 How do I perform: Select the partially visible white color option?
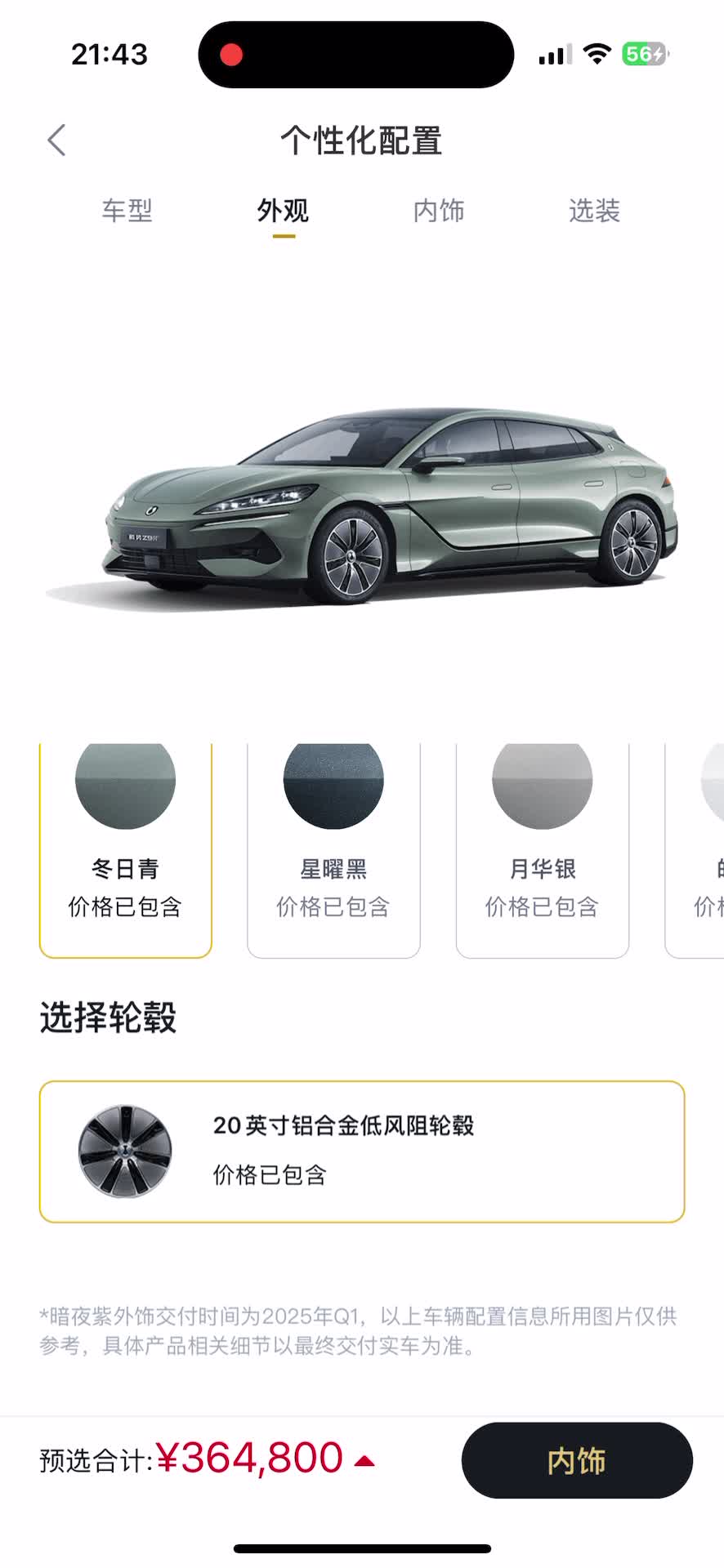tap(695, 849)
